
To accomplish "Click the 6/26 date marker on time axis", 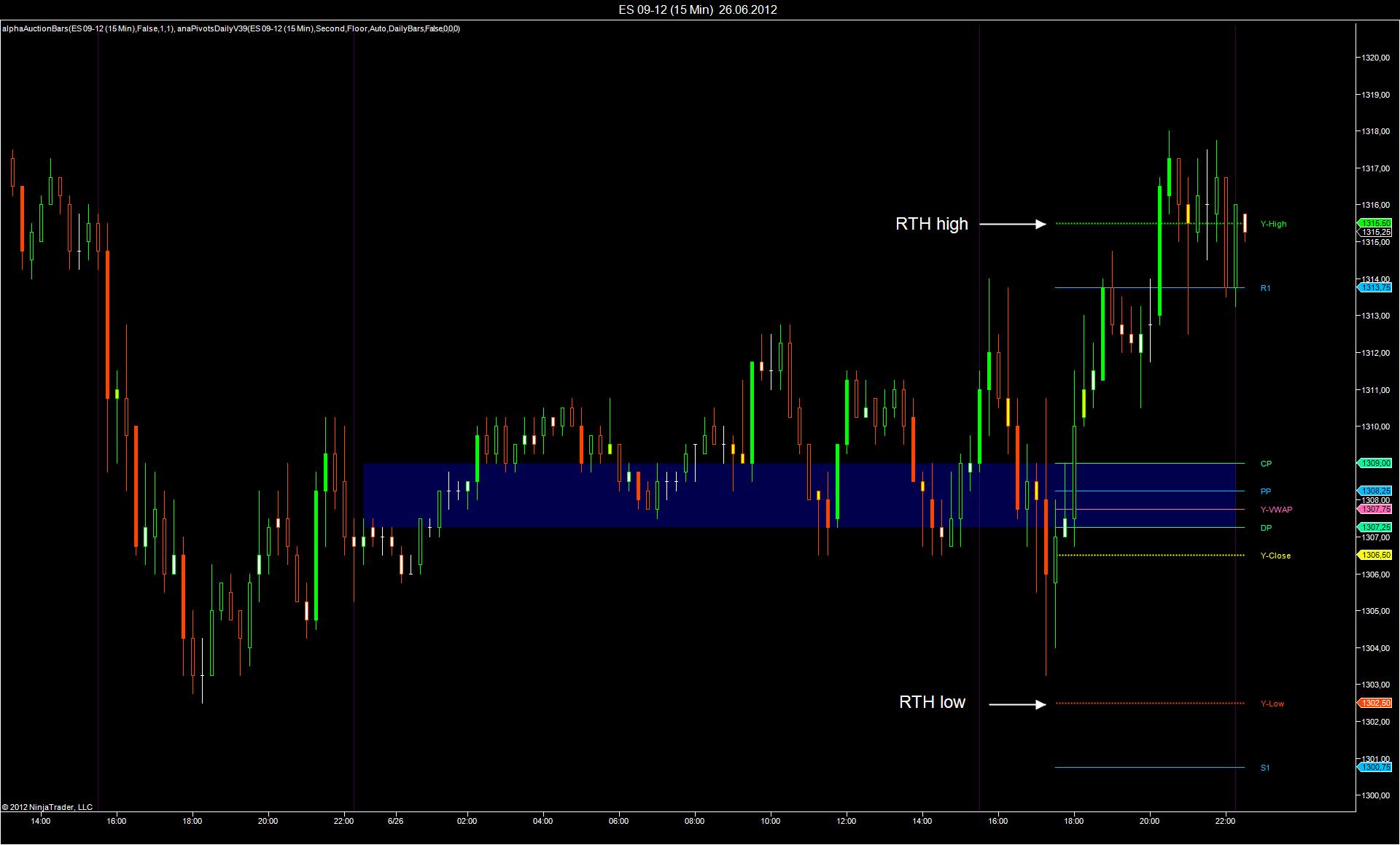I will (x=395, y=821).
